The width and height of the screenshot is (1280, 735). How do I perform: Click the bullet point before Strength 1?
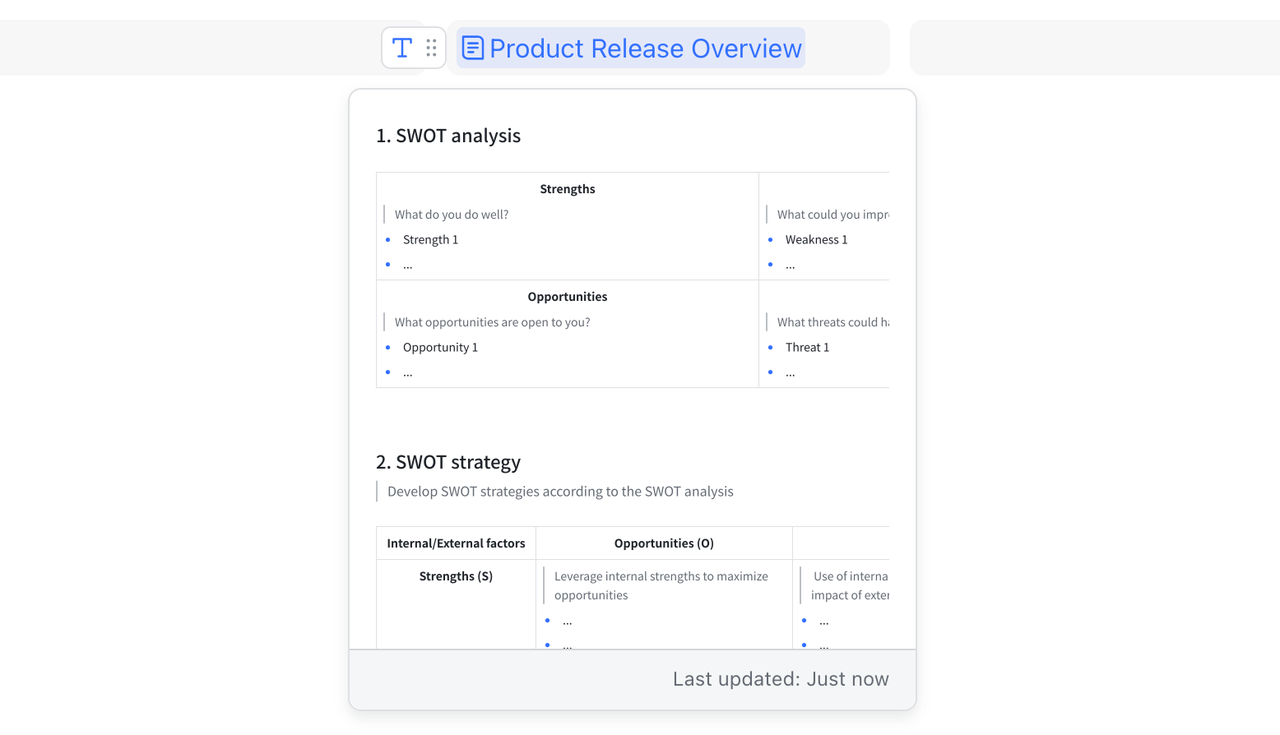click(x=387, y=239)
